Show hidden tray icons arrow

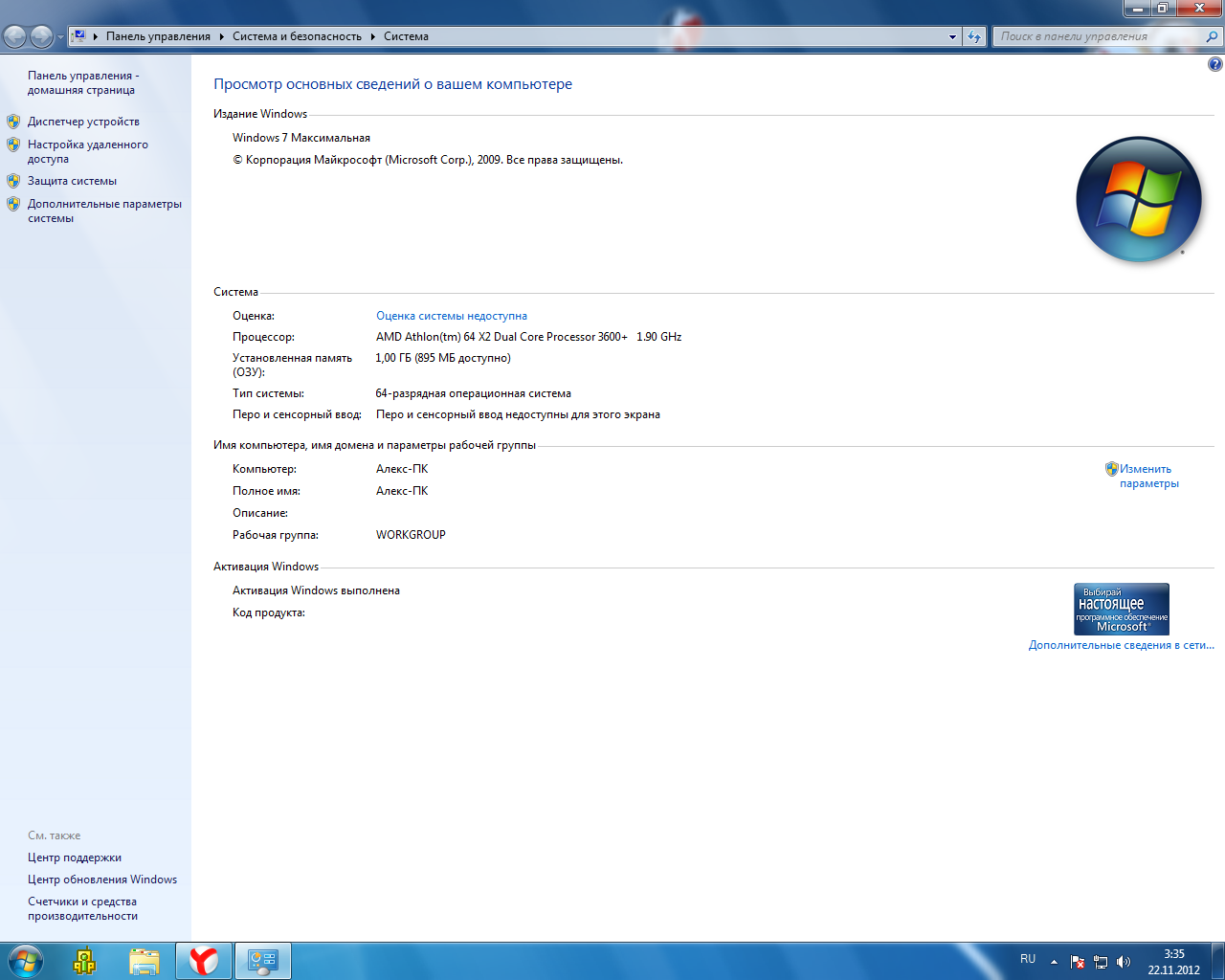point(1054,962)
